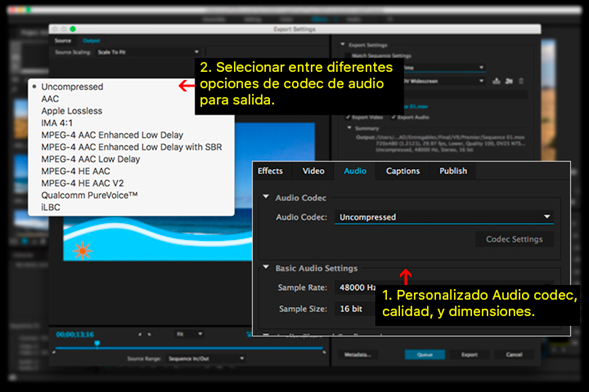The height and width of the screenshot is (392, 589).
Task: Switch to the Video tab
Action: tap(313, 171)
